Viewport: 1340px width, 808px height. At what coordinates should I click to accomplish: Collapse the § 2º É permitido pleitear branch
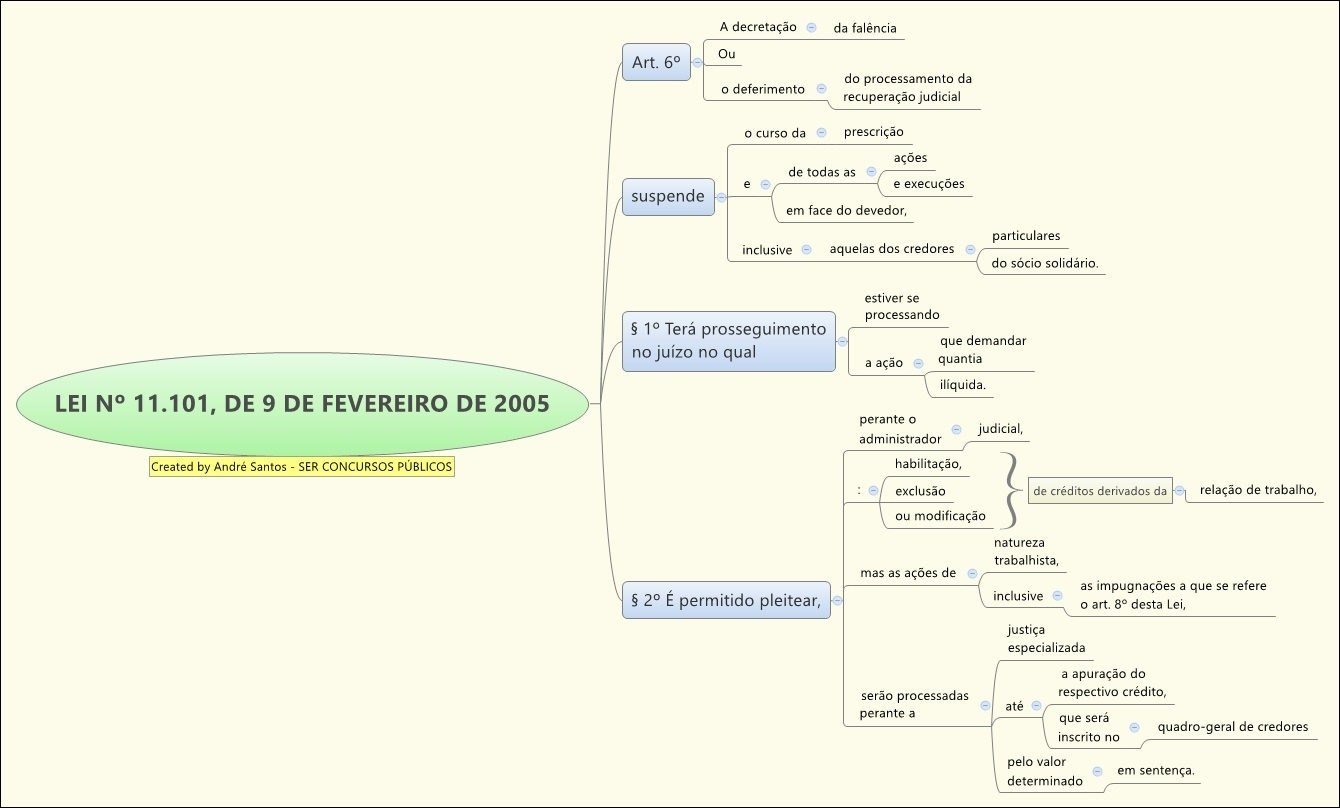[838, 600]
